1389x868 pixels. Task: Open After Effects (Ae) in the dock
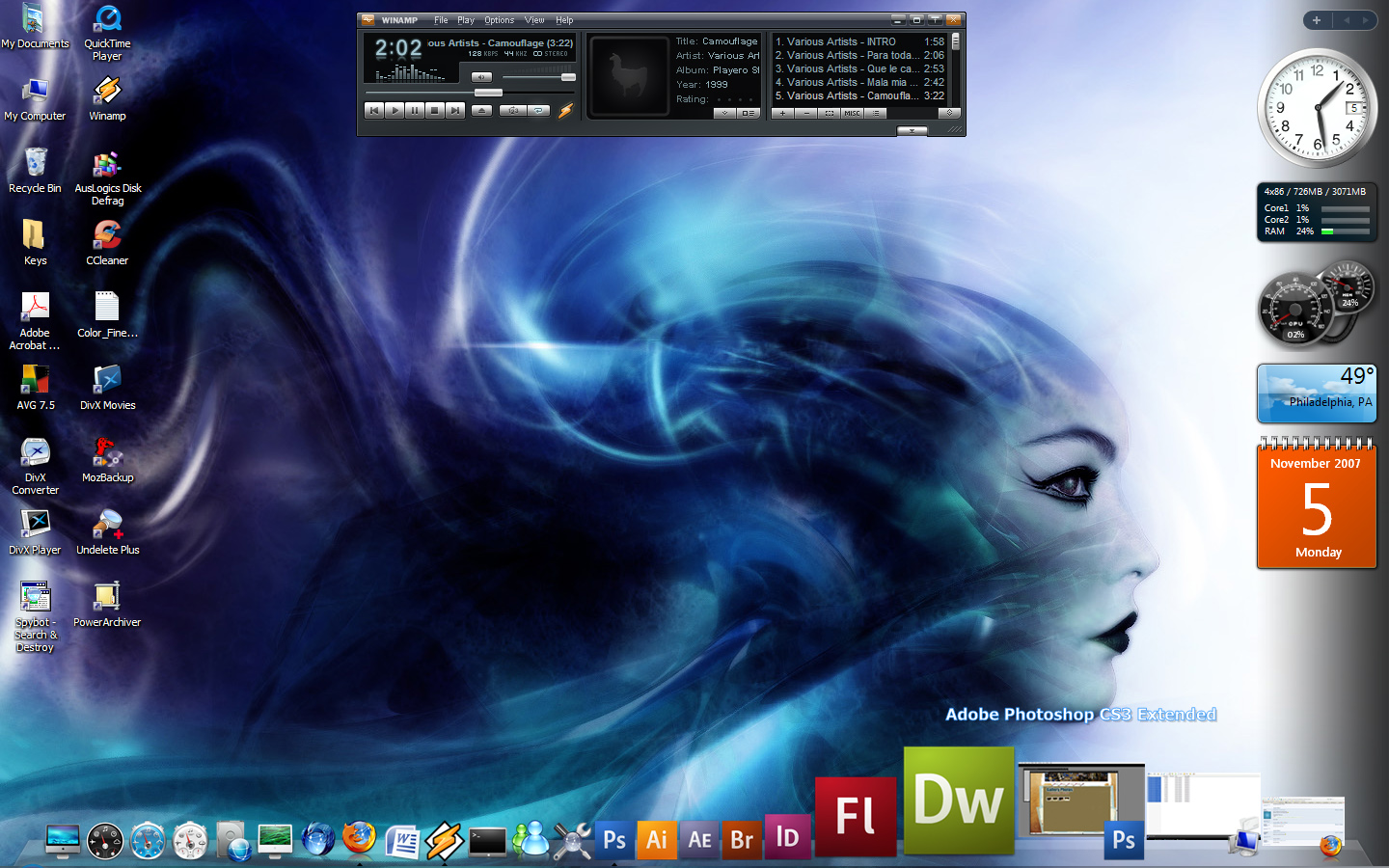coord(699,840)
